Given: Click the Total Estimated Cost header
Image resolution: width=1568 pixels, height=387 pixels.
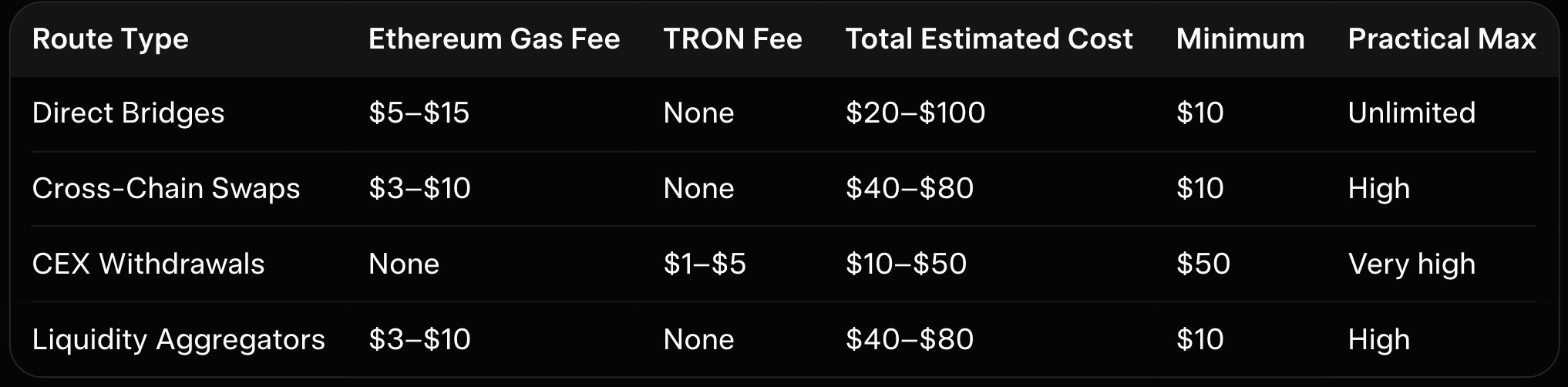Looking at the screenshot, I should pos(988,39).
